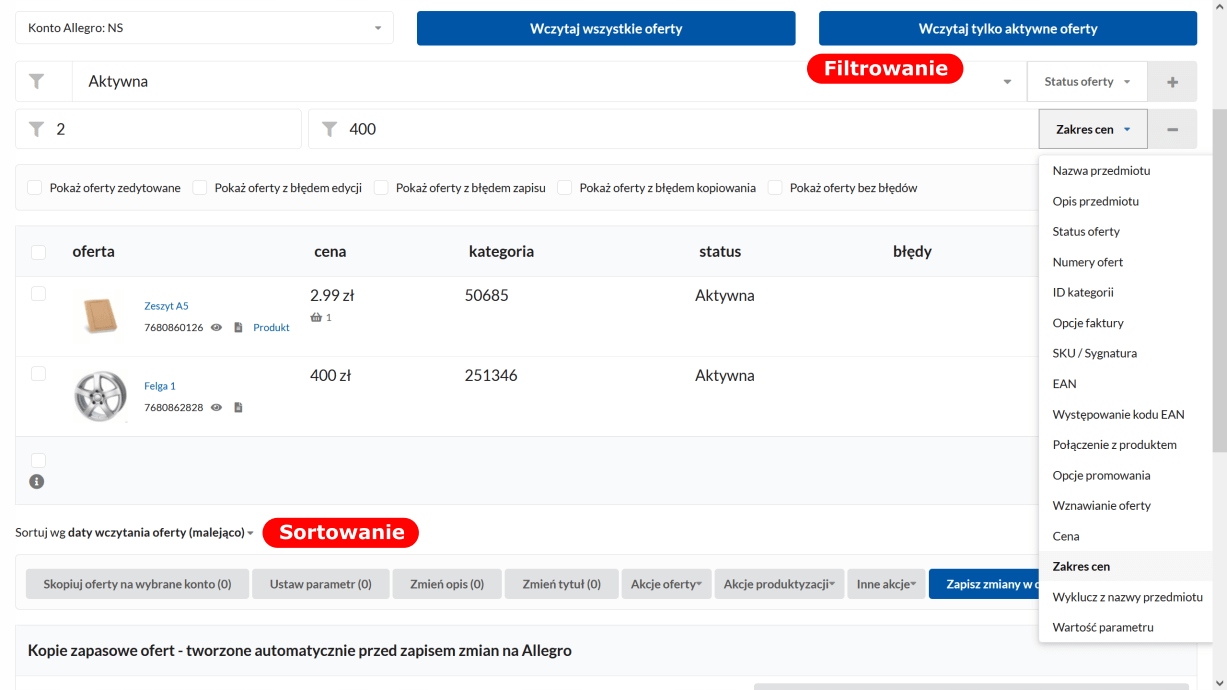Viewport: 1227px width, 690px height.
Task: Open the Zeszyt A5 offer link
Action: (166, 306)
